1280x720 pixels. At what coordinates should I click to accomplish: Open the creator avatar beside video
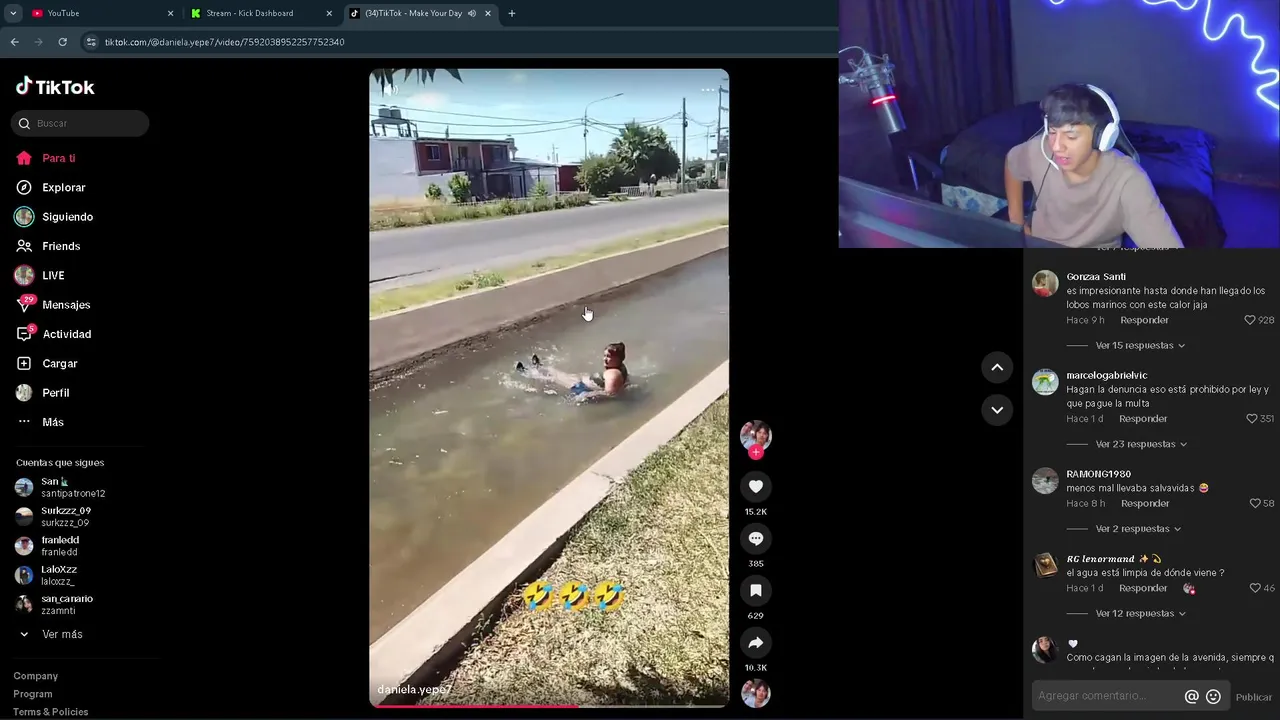tap(756, 435)
